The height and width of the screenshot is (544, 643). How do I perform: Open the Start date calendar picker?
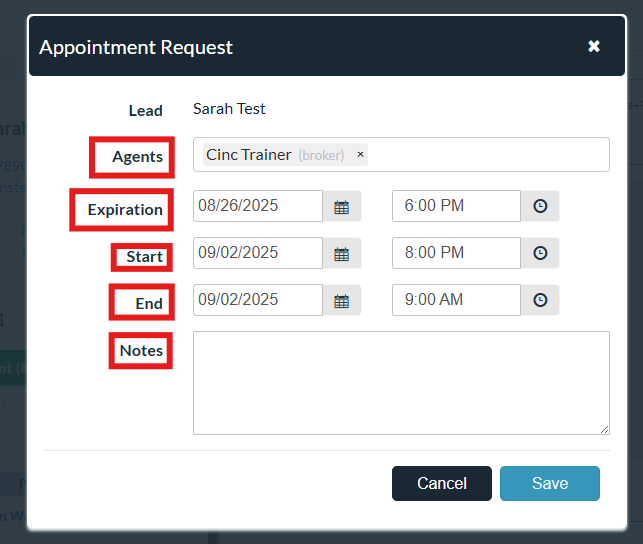click(x=342, y=253)
